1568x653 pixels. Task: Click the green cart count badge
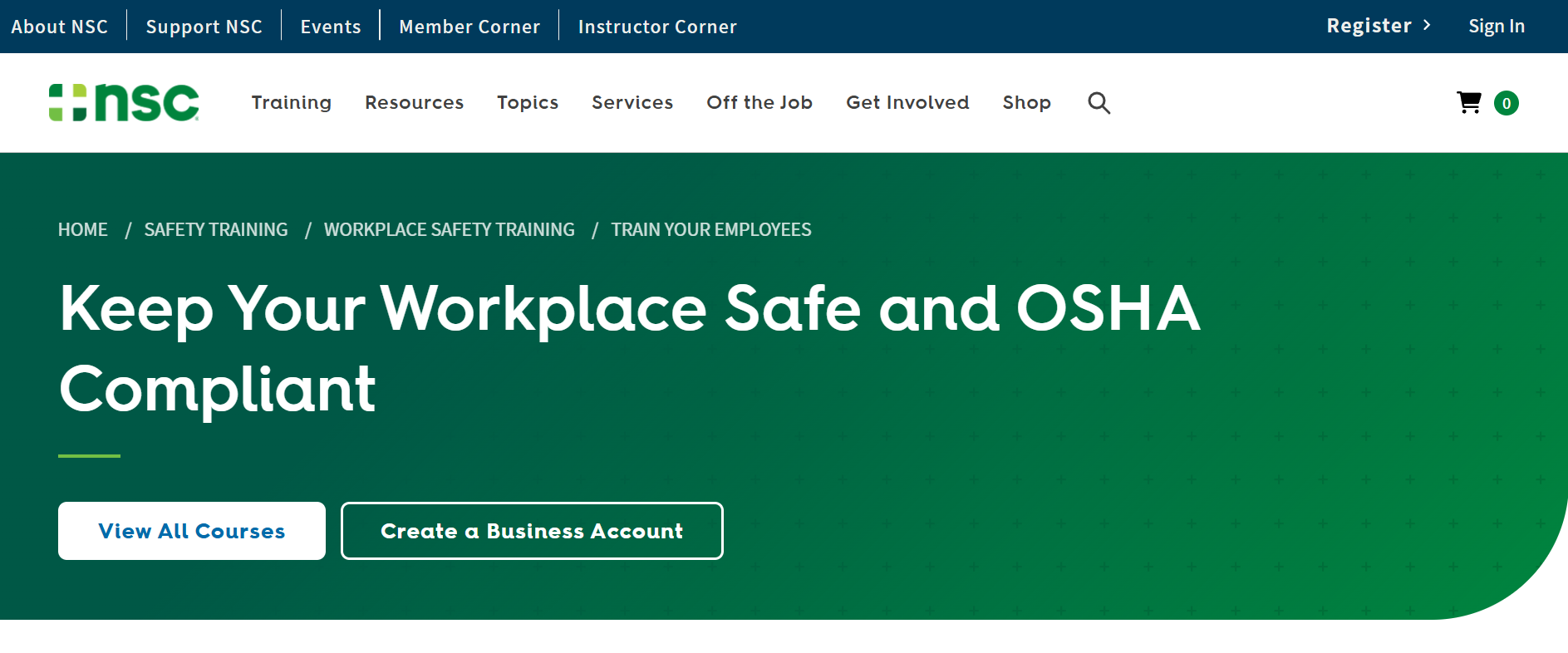(x=1506, y=103)
